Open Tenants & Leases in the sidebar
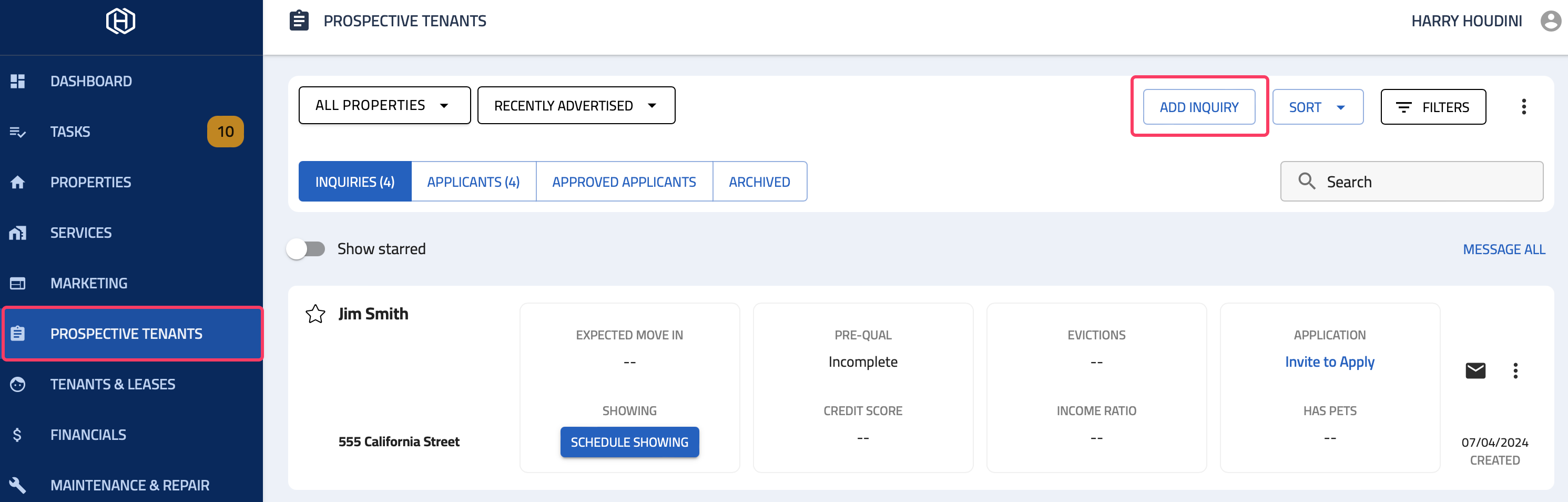The height and width of the screenshot is (502, 1568). tap(131, 385)
